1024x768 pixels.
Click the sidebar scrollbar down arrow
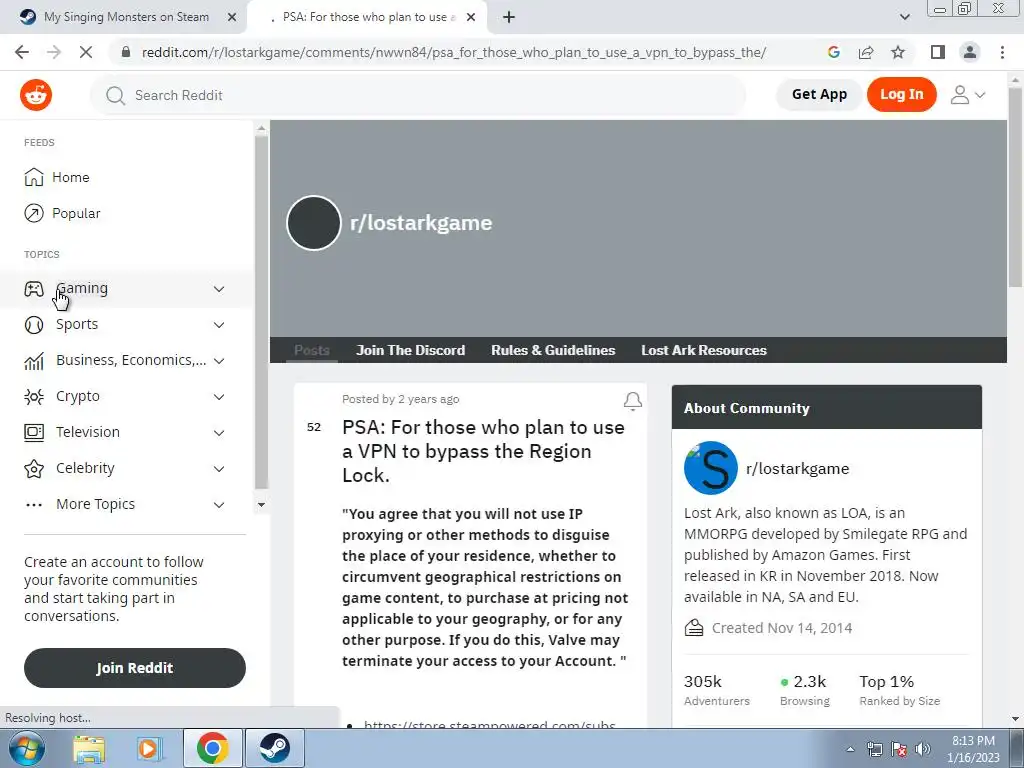pyautogui.click(x=261, y=504)
